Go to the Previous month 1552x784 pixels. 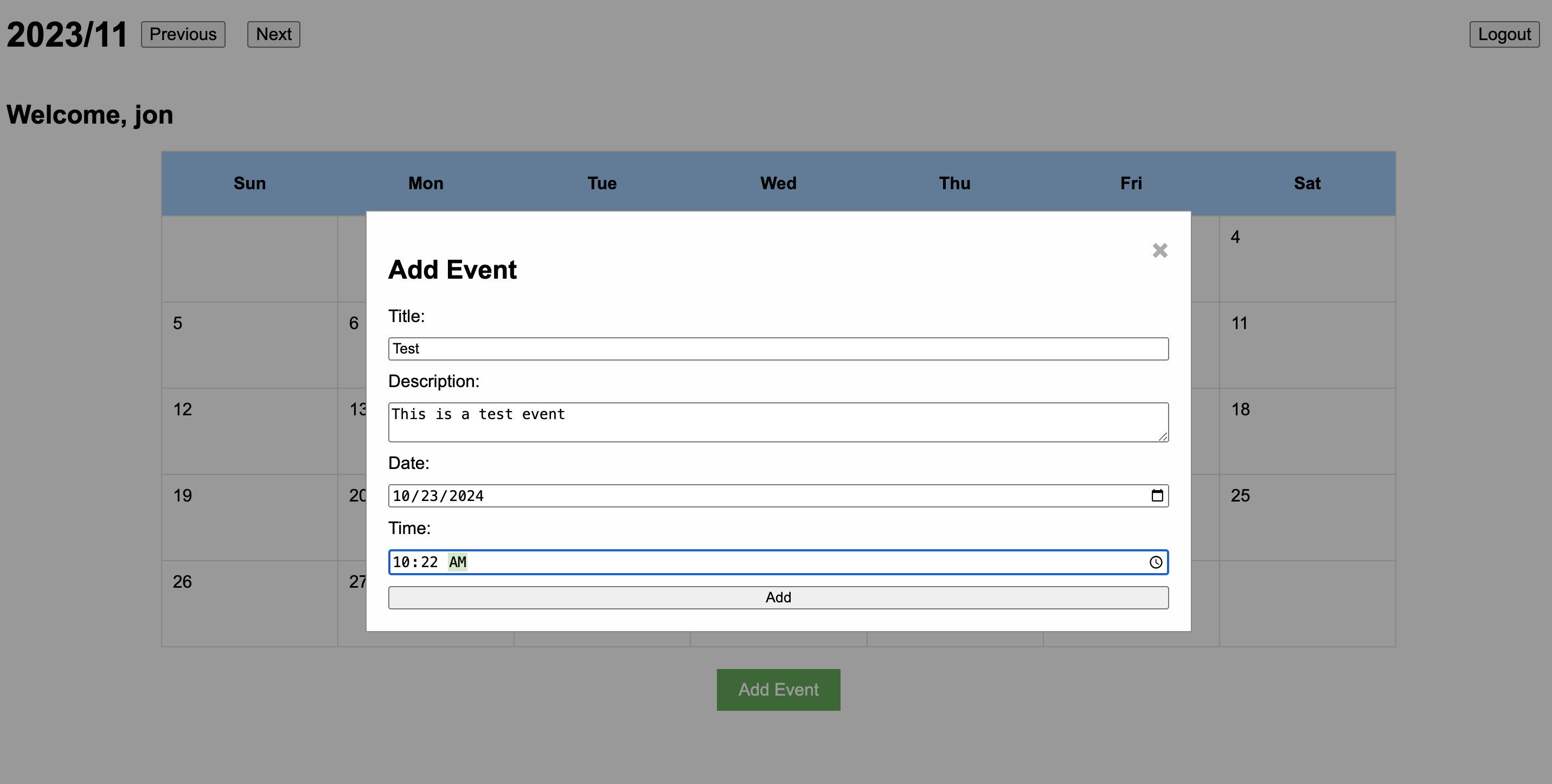(x=183, y=34)
